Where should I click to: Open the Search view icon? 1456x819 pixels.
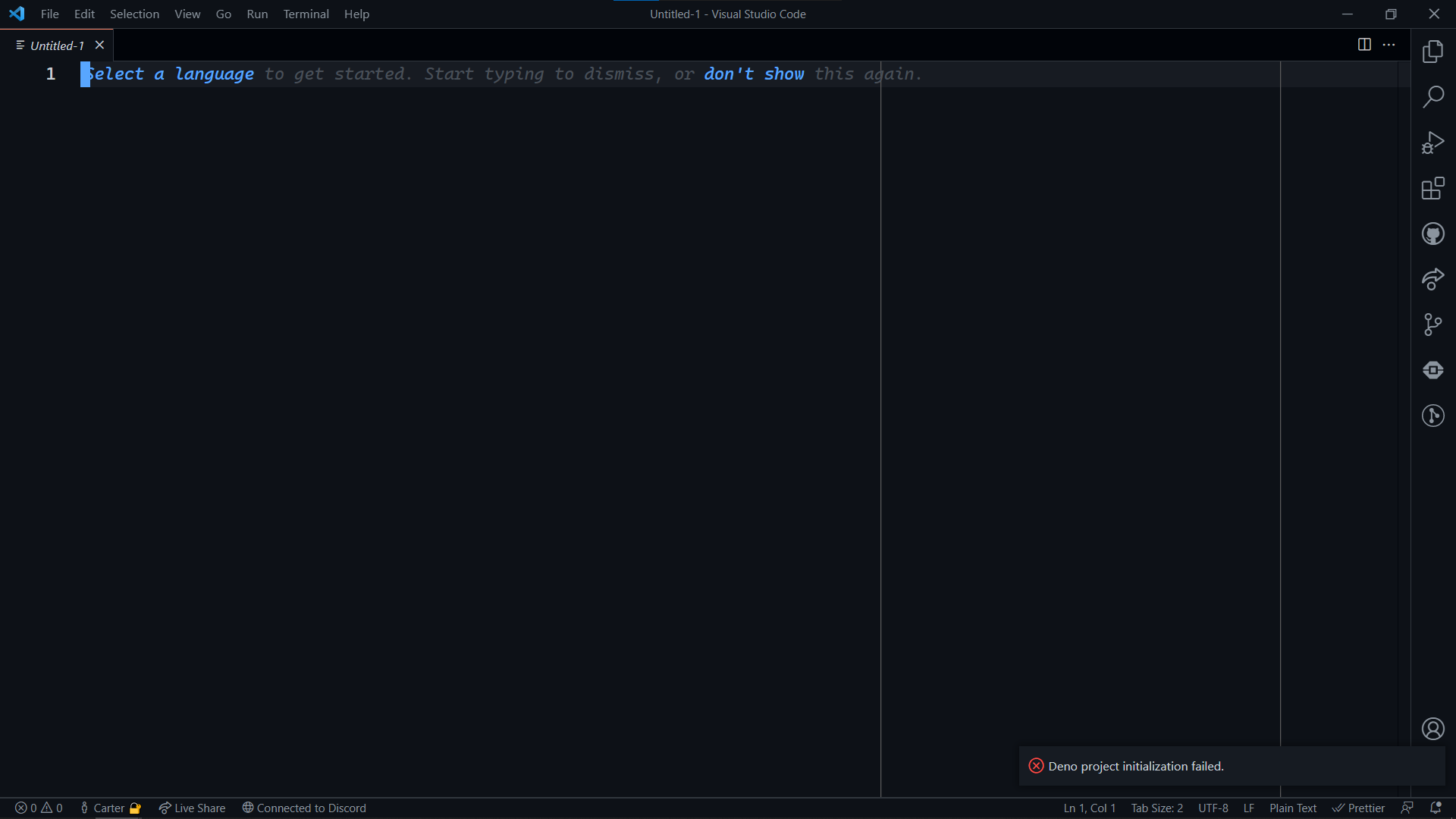tap(1432, 97)
